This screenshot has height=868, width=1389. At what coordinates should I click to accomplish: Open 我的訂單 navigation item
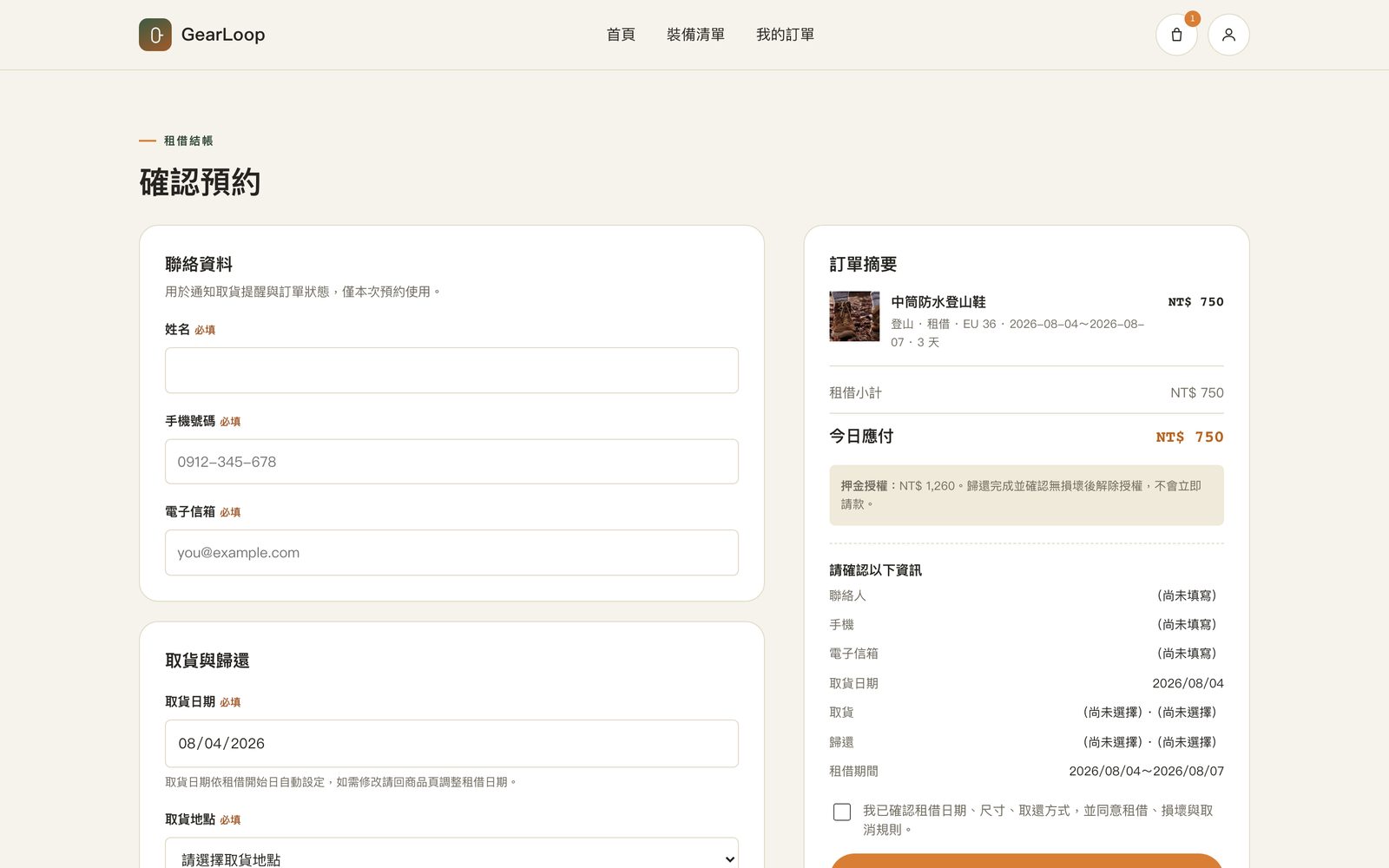tap(785, 35)
